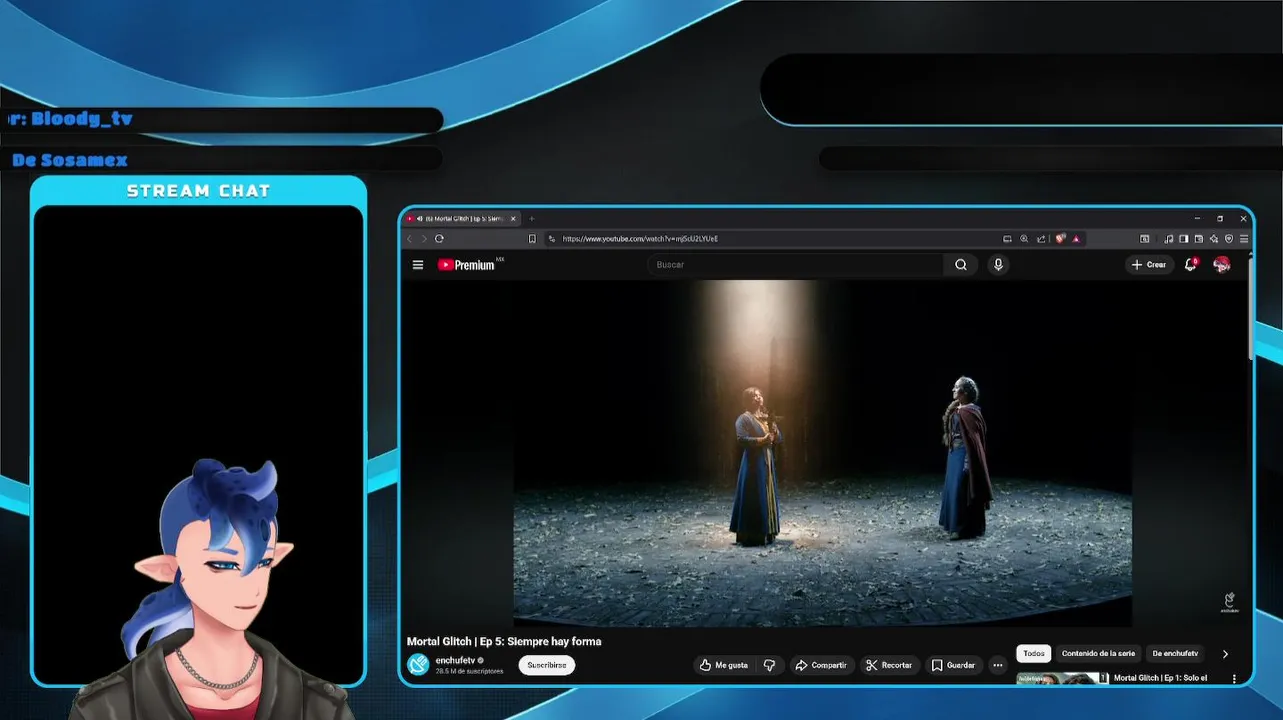The width and height of the screenshot is (1283, 720).
Task: Open YouTube notifications bell
Action: 1191,265
